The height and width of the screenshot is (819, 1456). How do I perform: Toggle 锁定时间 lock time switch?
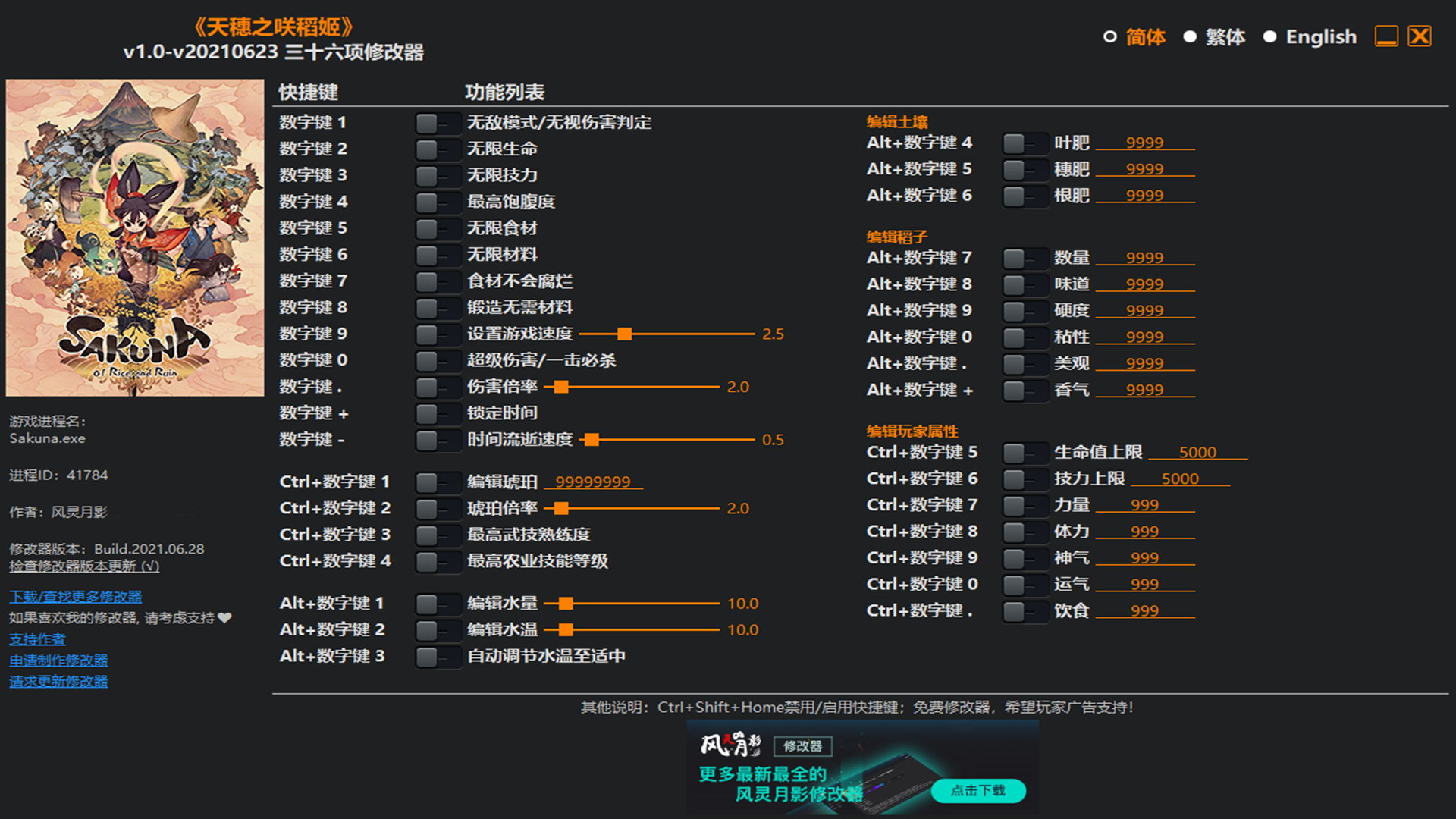click(438, 413)
